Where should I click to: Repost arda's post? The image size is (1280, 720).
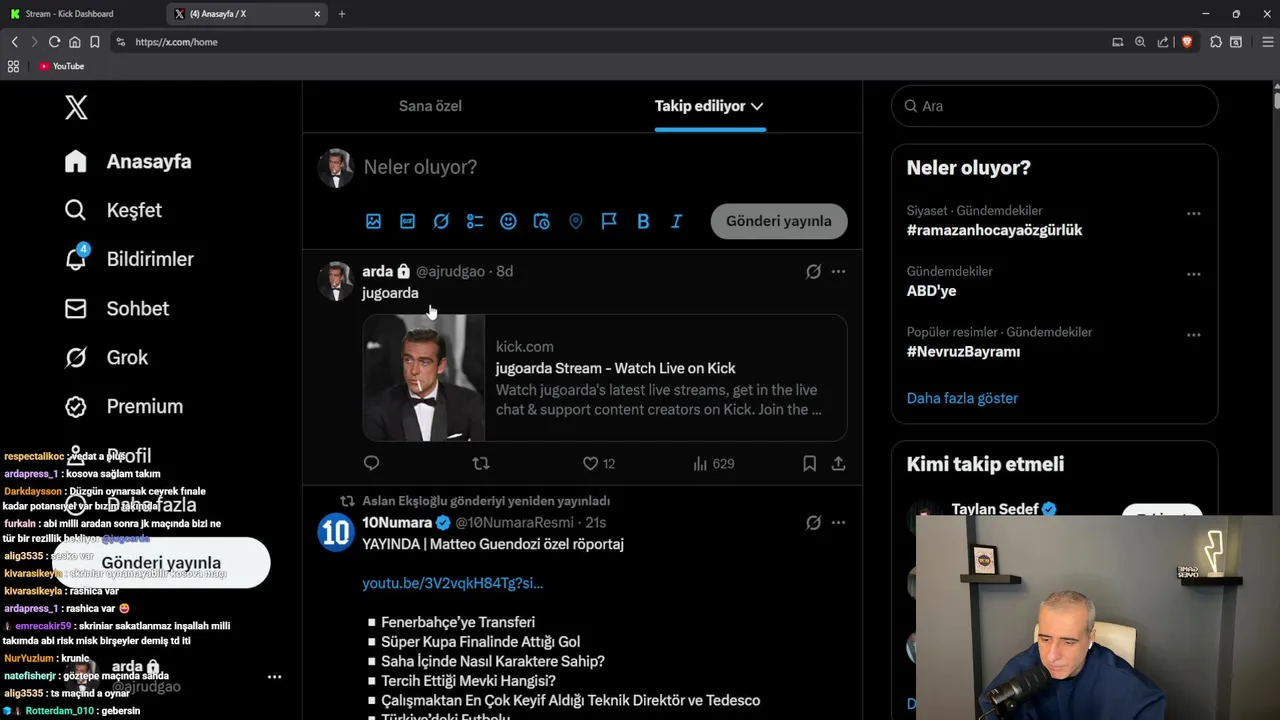[481, 463]
